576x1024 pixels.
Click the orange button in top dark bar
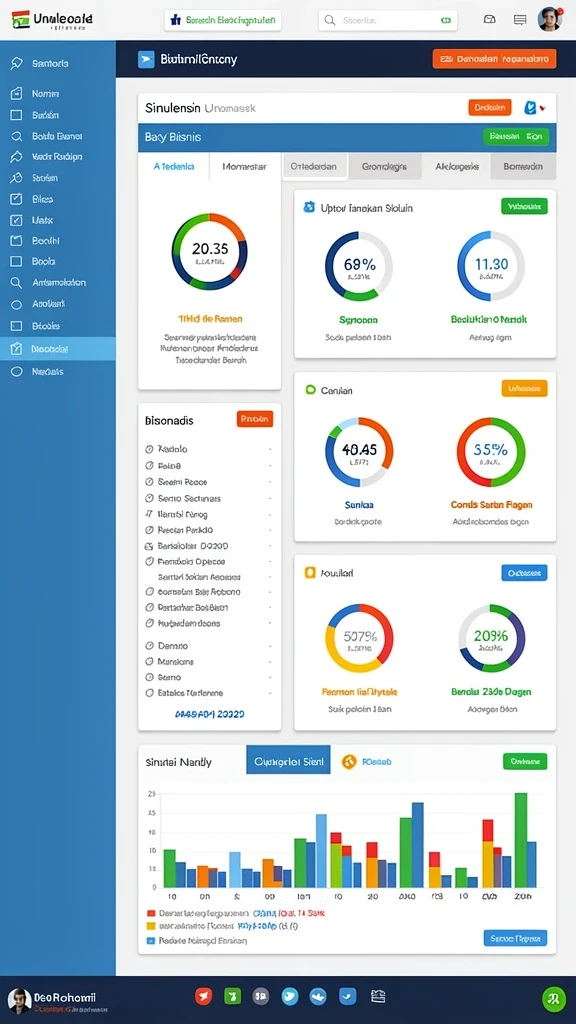494,59
